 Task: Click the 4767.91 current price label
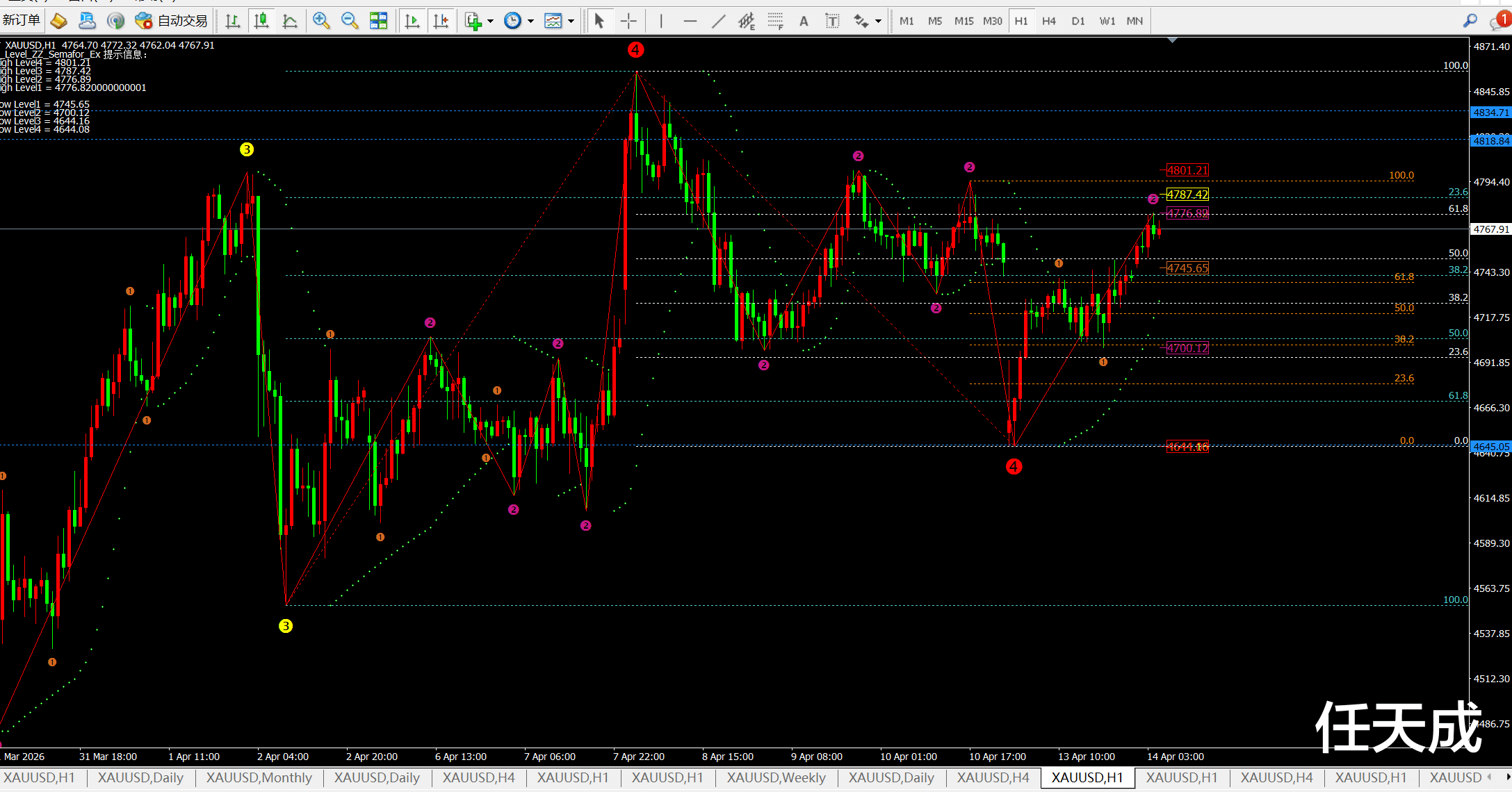point(1491,229)
